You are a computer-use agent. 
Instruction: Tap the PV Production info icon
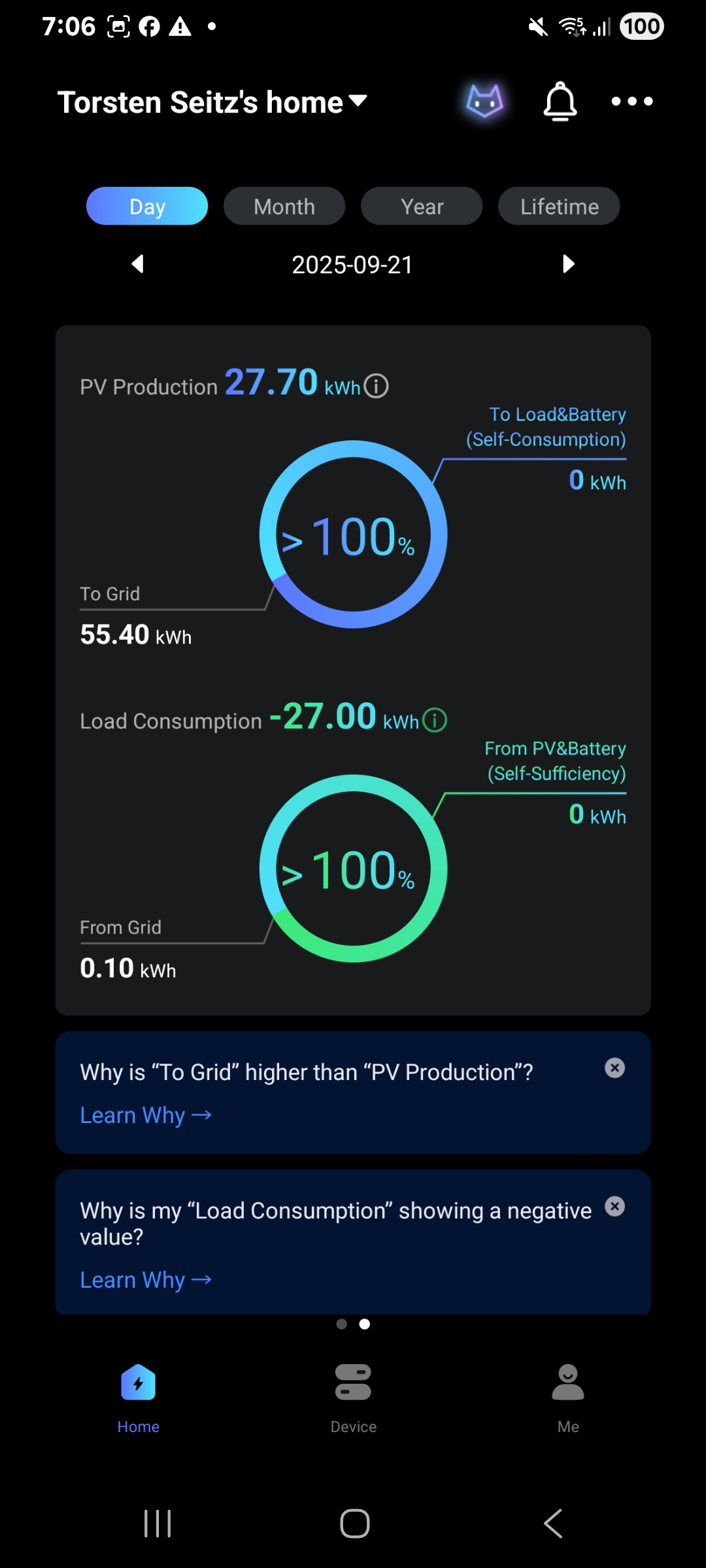pos(376,386)
